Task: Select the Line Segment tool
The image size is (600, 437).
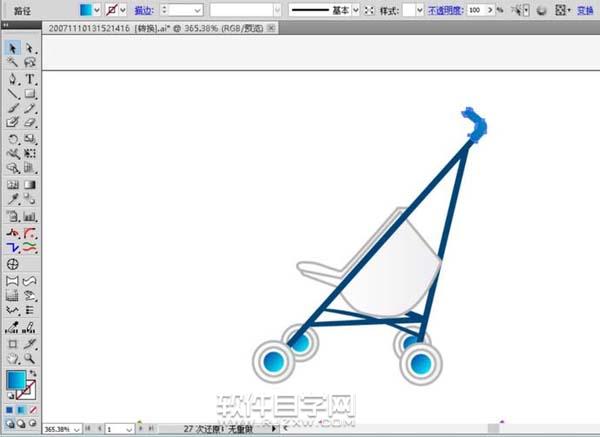Action: pos(13,94)
